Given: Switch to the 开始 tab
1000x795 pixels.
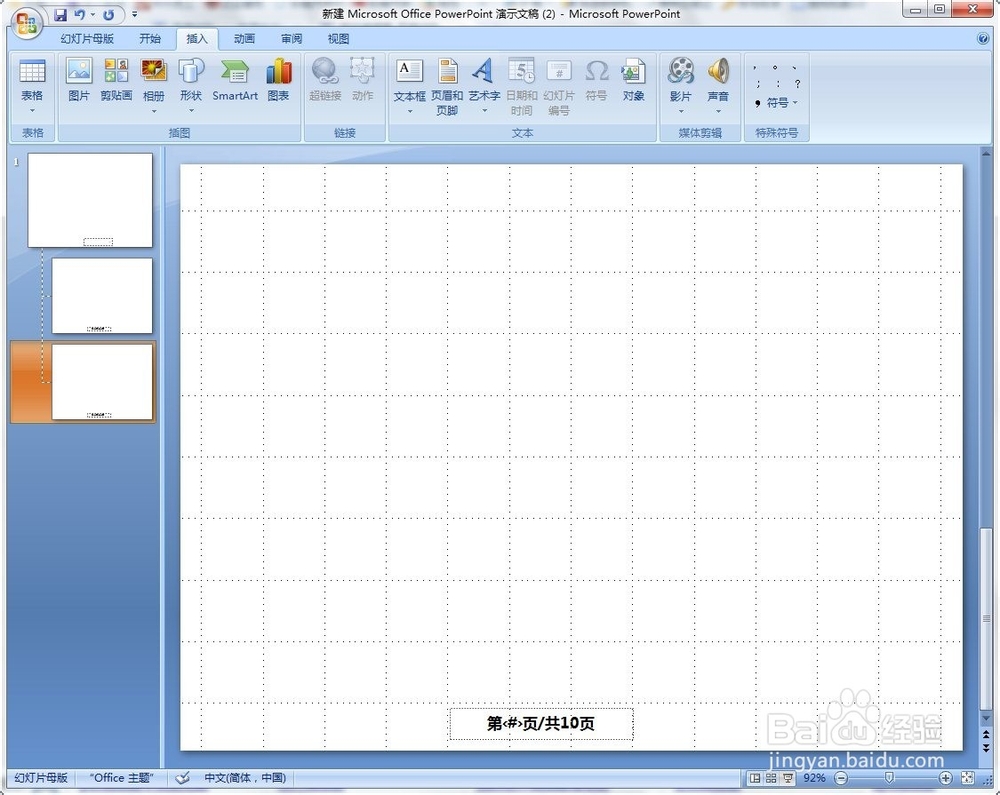Looking at the screenshot, I should coord(150,39).
